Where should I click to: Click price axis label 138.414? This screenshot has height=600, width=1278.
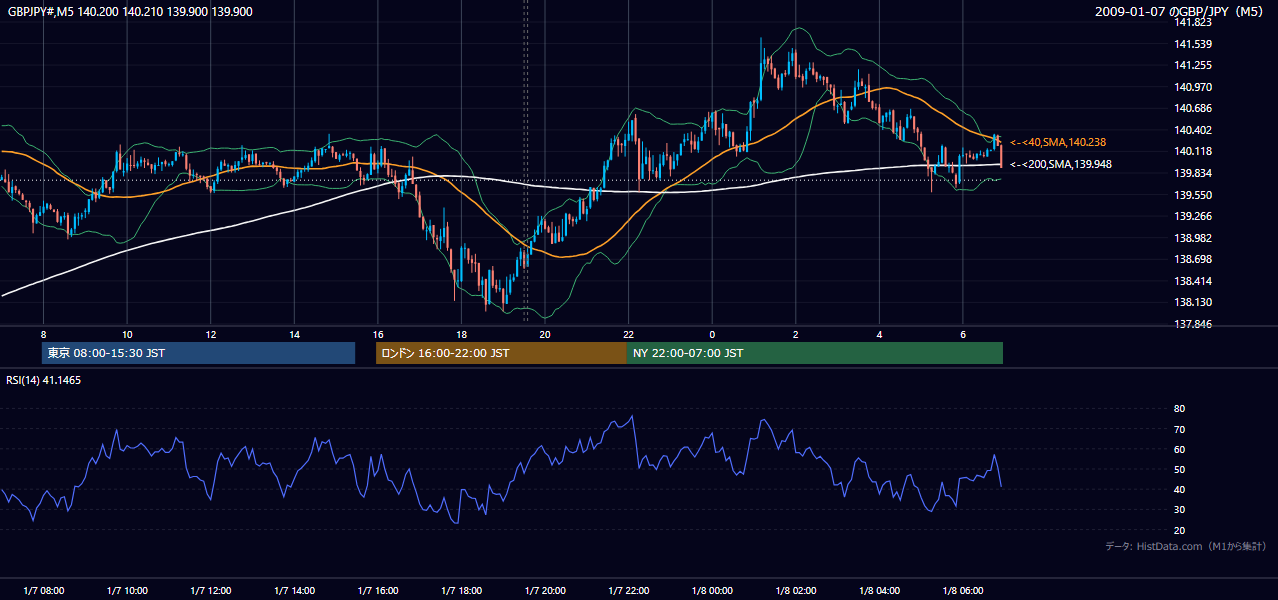click(1194, 281)
